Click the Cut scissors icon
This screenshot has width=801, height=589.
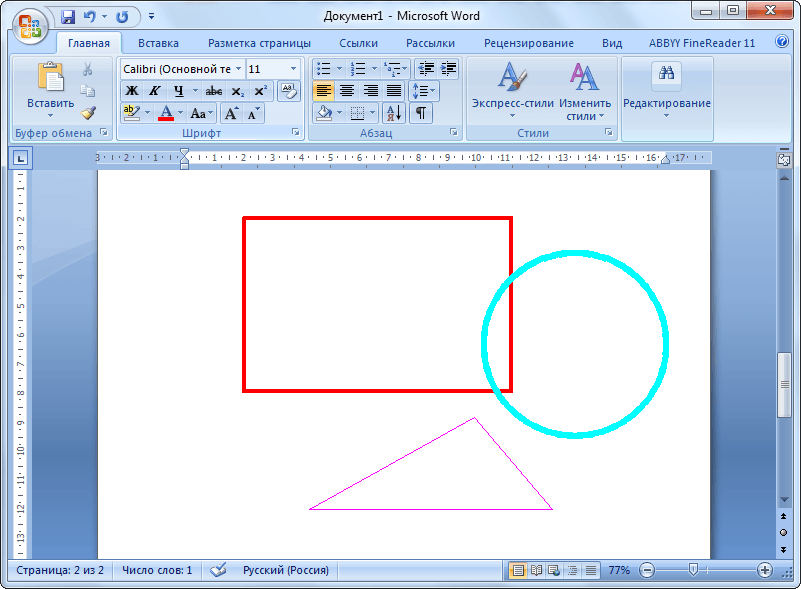(x=88, y=69)
